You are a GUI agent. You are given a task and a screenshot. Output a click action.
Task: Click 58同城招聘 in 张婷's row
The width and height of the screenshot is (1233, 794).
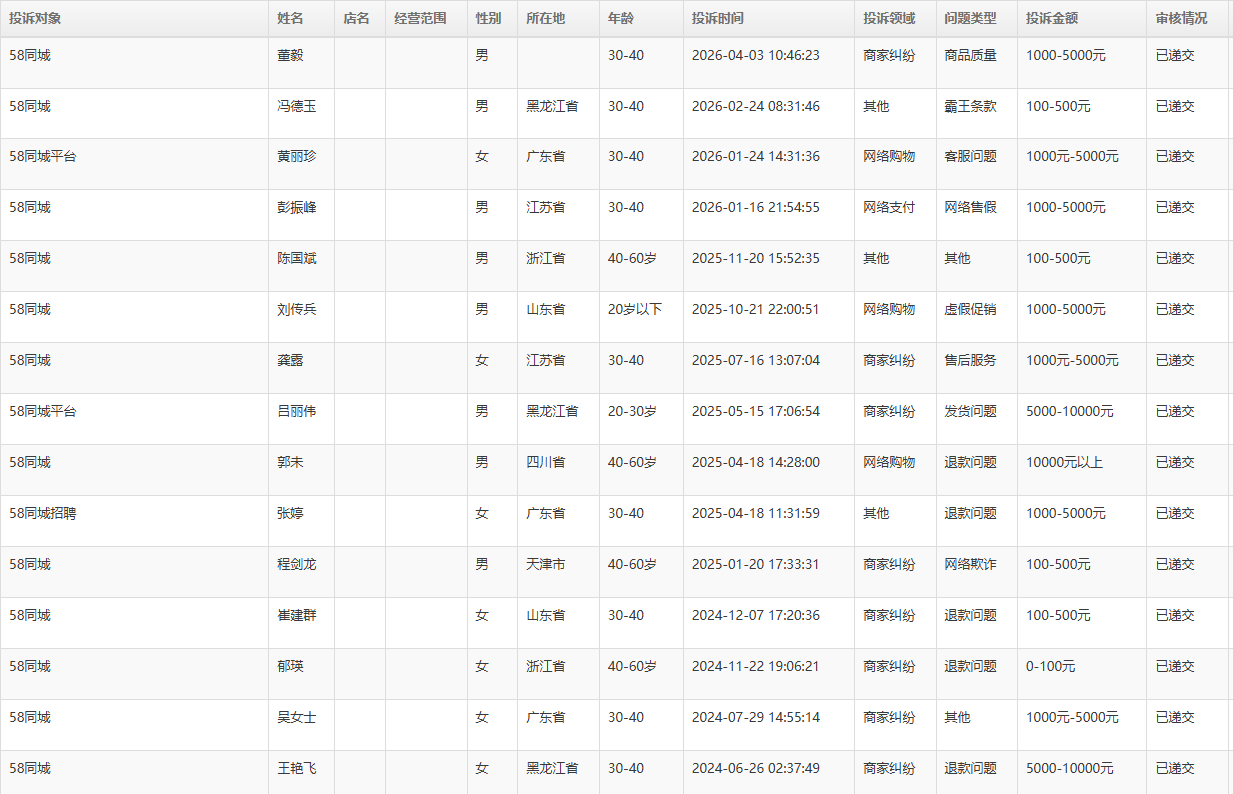click(43, 513)
